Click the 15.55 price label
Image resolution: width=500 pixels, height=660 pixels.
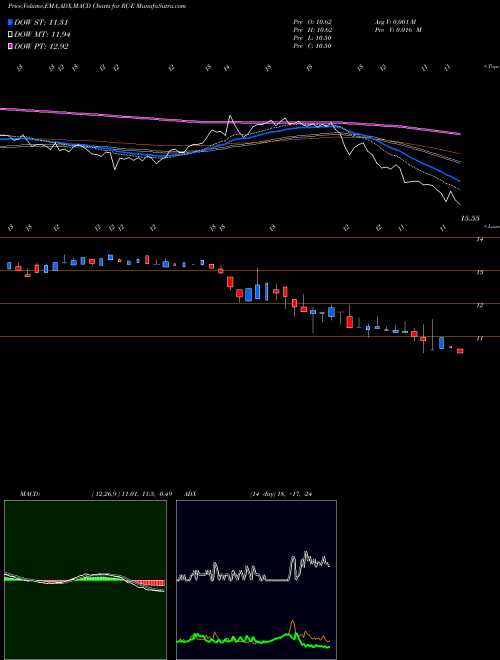pyautogui.click(x=470, y=218)
